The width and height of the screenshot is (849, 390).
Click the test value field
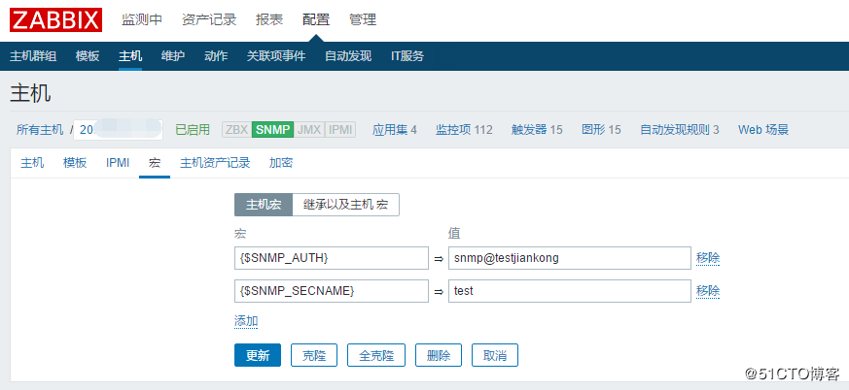coord(570,291)
